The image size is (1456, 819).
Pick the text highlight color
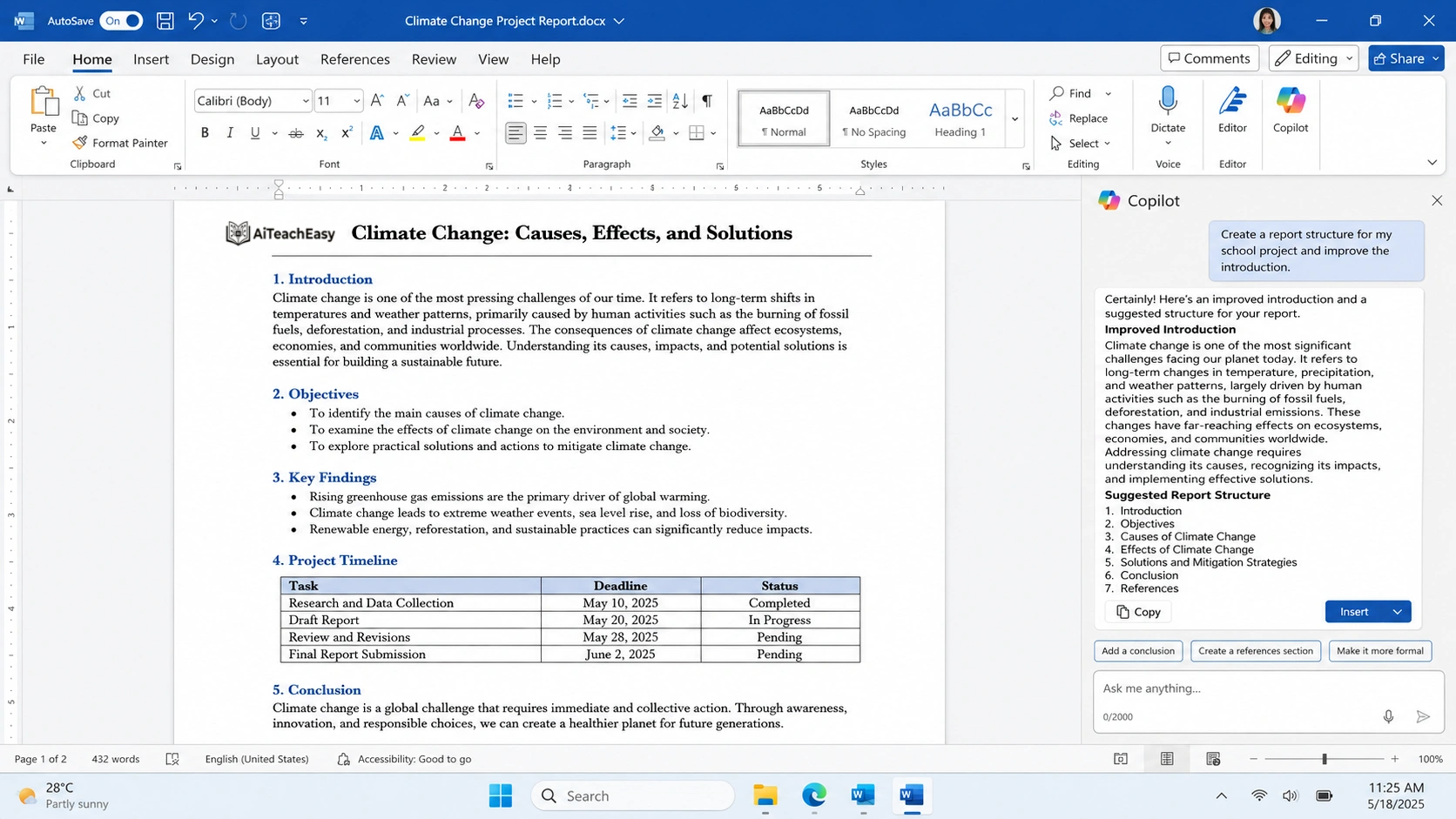point(417,133)
